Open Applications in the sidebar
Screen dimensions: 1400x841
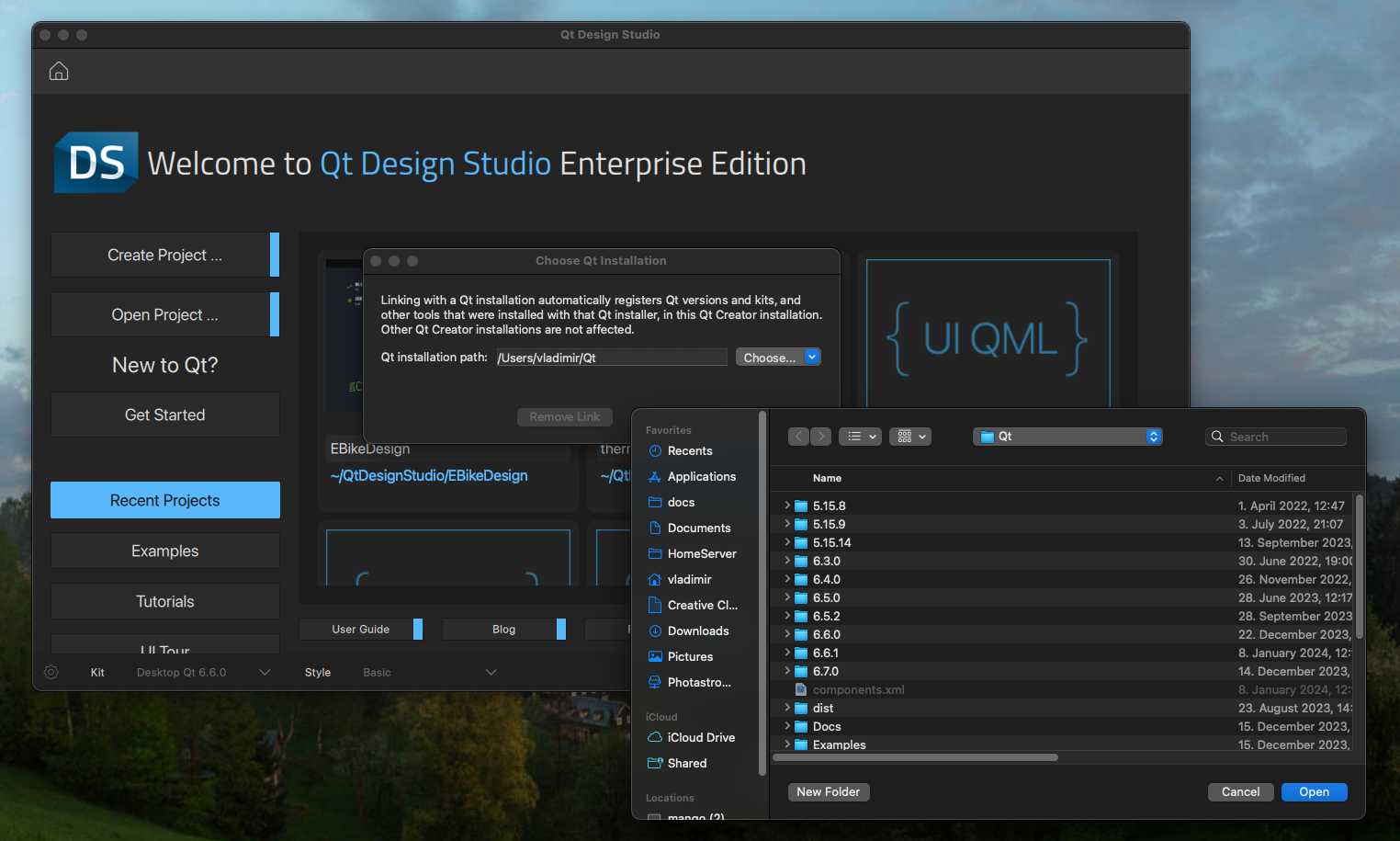(700, 477)
